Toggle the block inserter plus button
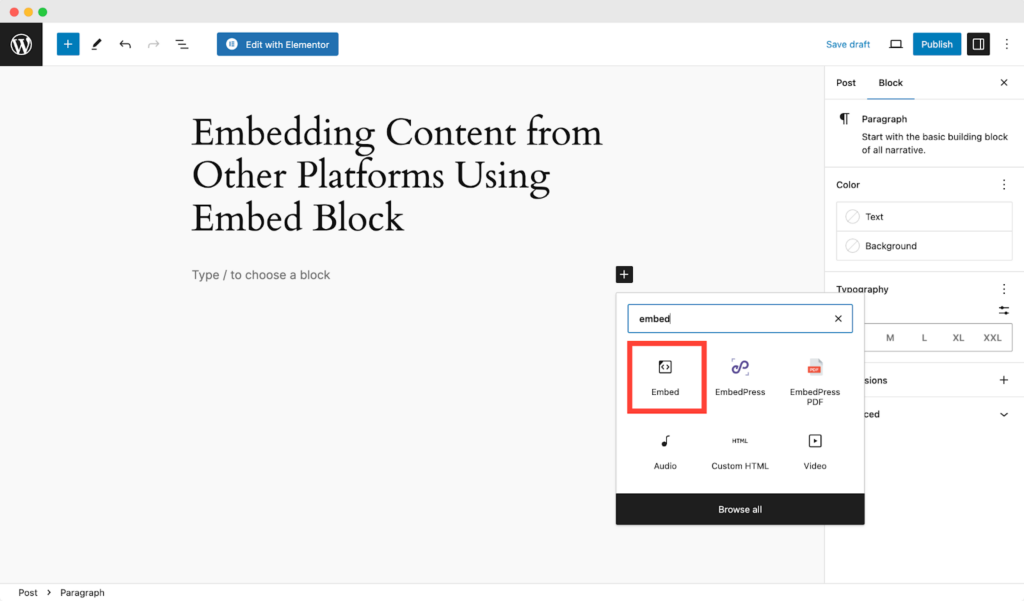 coord(68,44)
